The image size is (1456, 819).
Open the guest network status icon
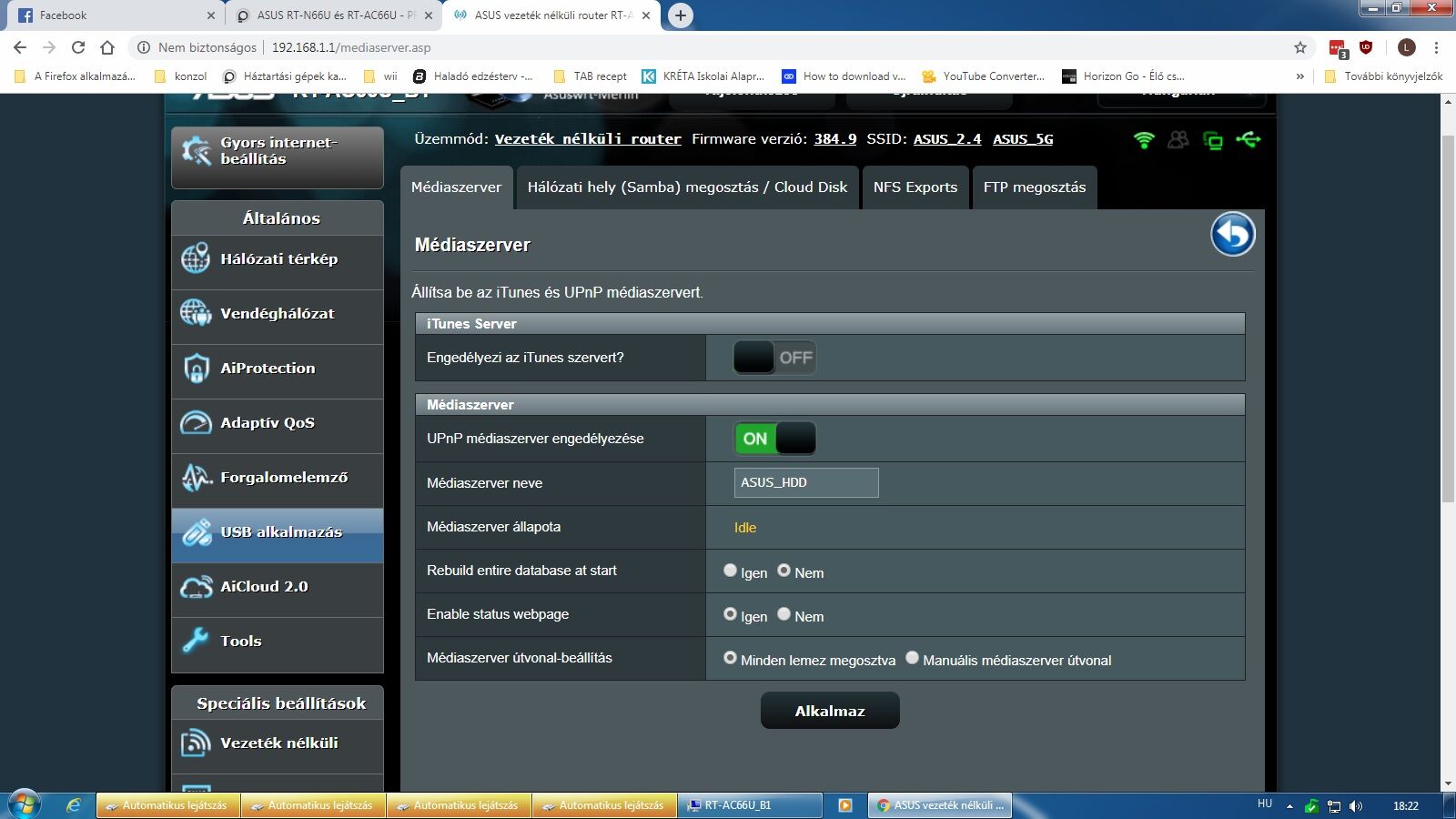(x=1178, y=139)
